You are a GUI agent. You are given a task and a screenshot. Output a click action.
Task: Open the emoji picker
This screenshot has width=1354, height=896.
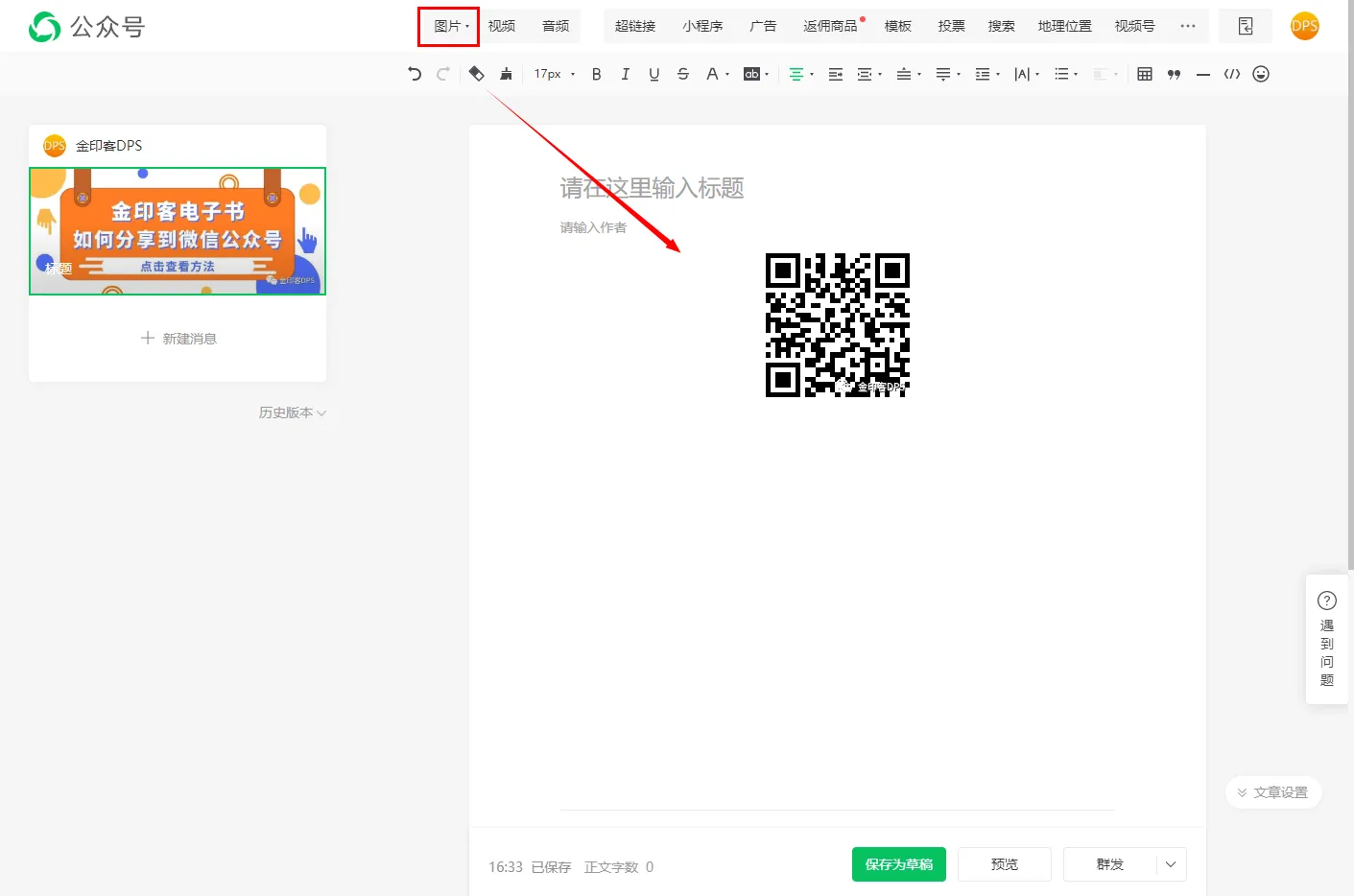tap(1261, 74)
